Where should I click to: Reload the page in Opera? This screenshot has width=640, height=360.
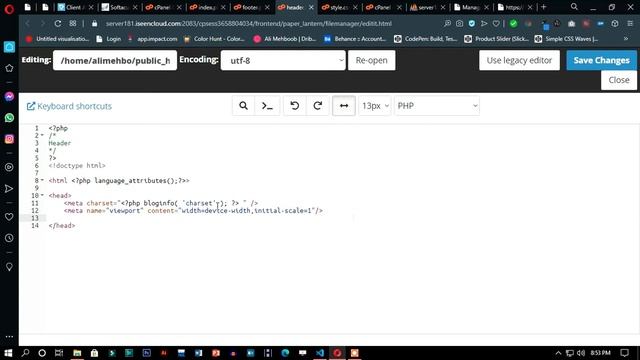(x=58, y=23)
